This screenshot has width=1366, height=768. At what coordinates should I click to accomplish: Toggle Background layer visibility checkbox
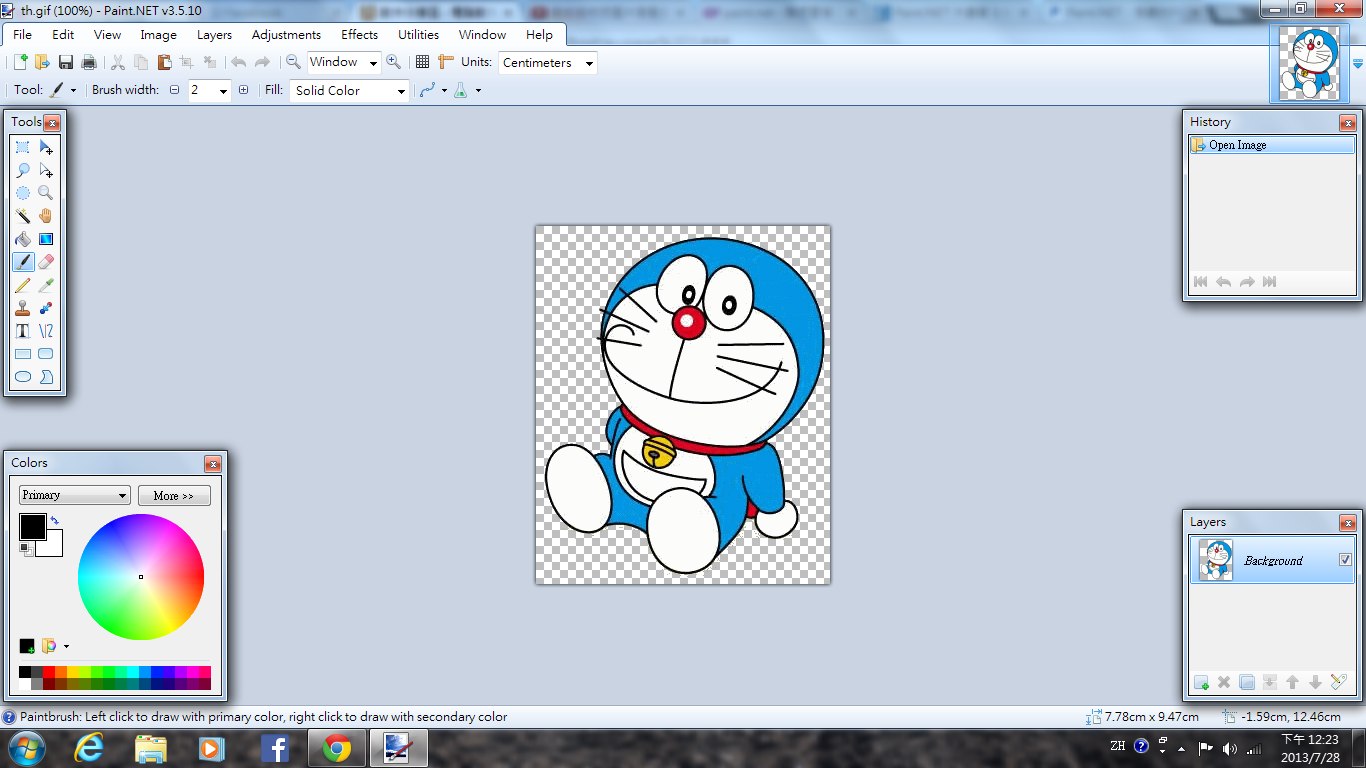1345,560
